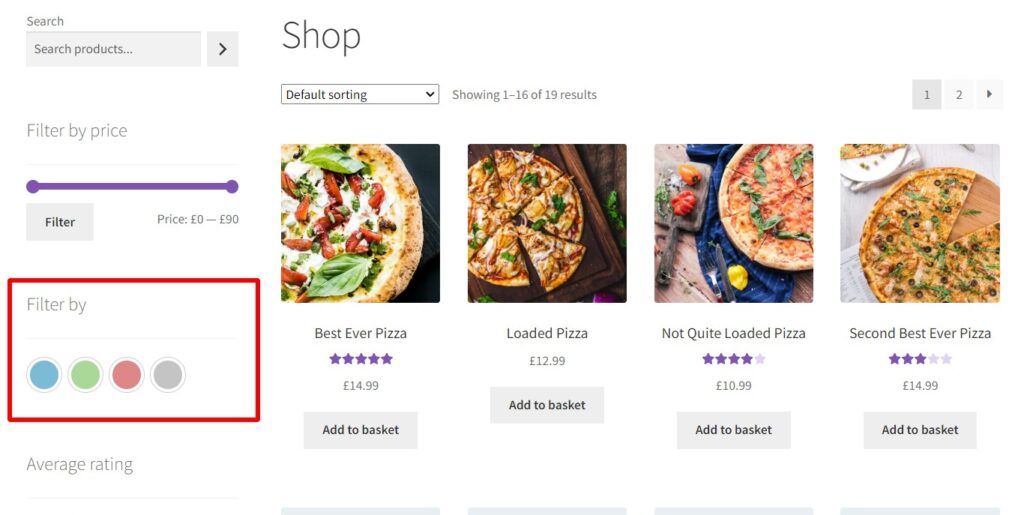Open the Default sorting dropdown

(x=360, y=95)
